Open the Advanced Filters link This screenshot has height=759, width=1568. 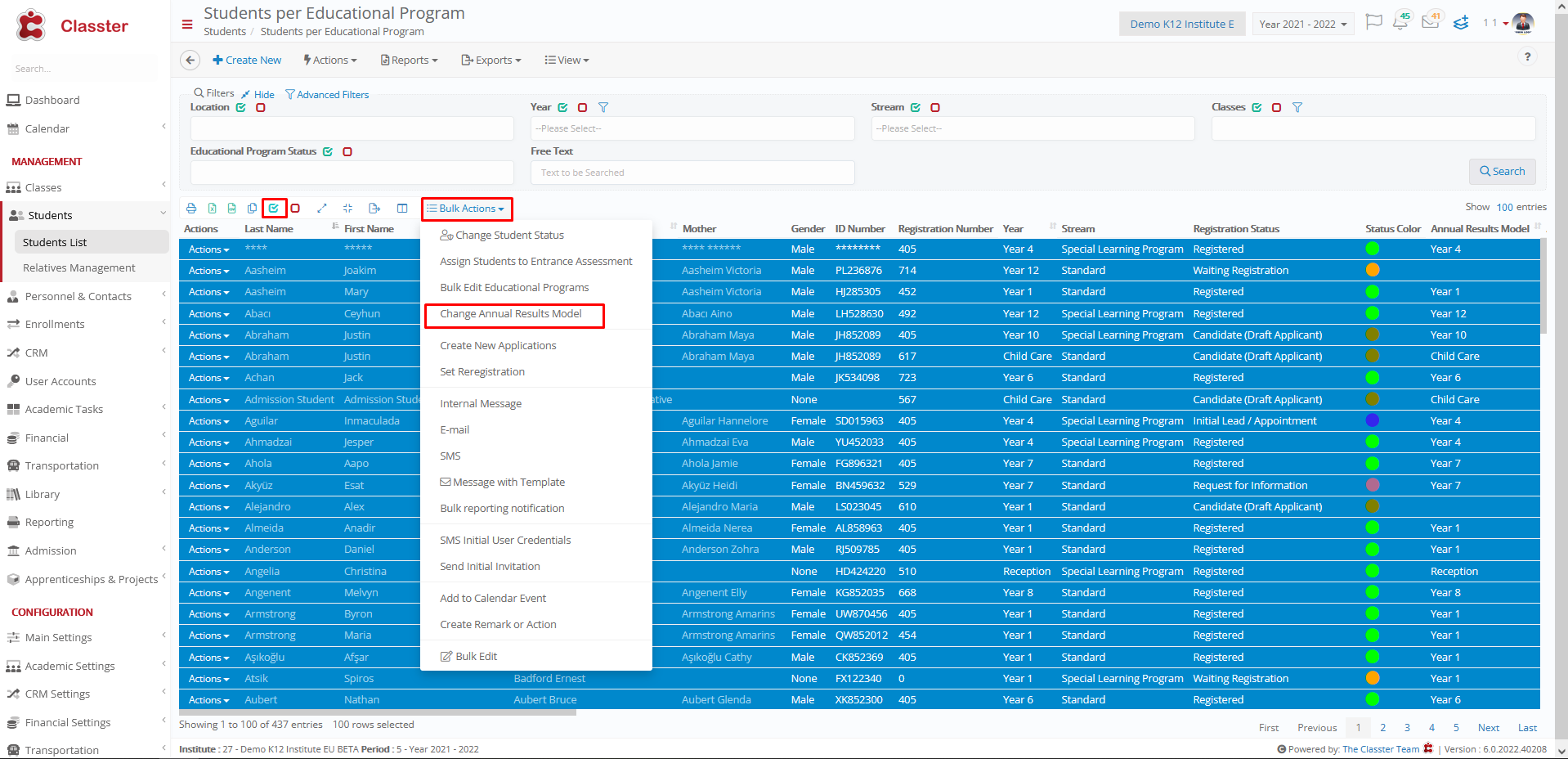[327, 95]
